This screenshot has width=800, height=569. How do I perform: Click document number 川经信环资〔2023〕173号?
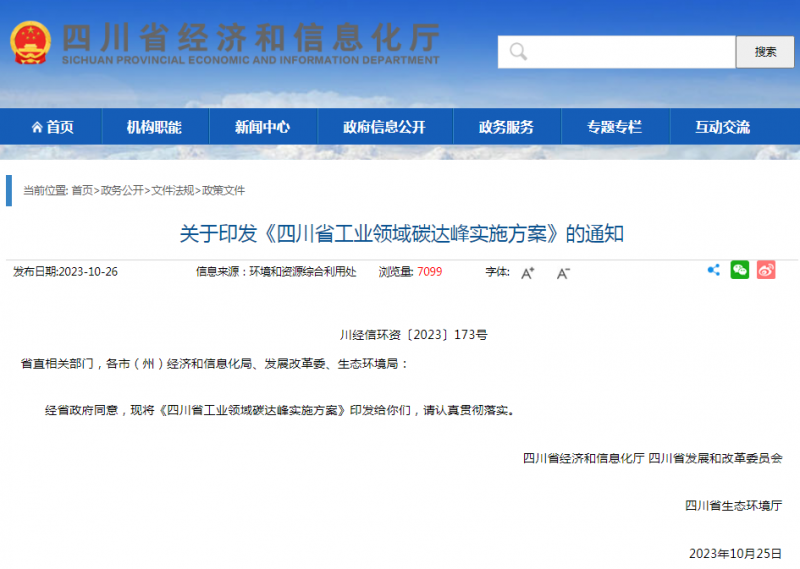413,335
